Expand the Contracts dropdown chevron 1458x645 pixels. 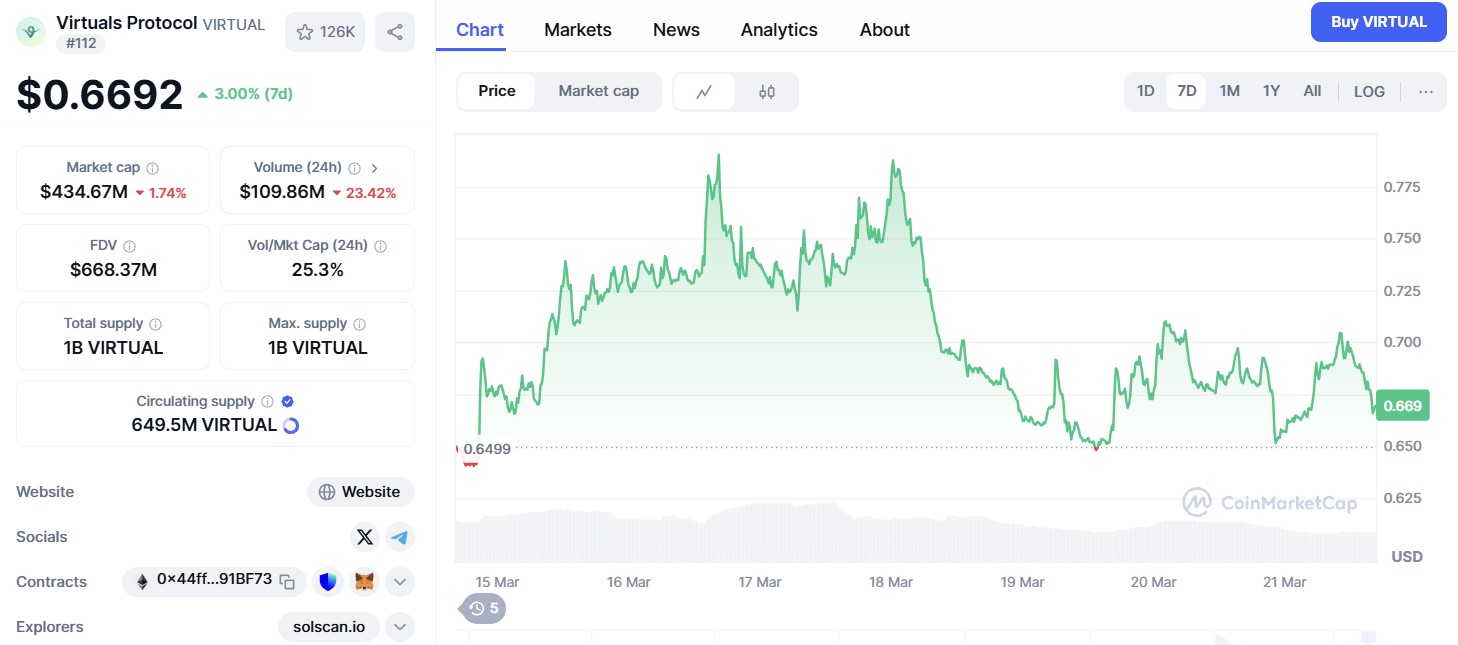(400, 581)
